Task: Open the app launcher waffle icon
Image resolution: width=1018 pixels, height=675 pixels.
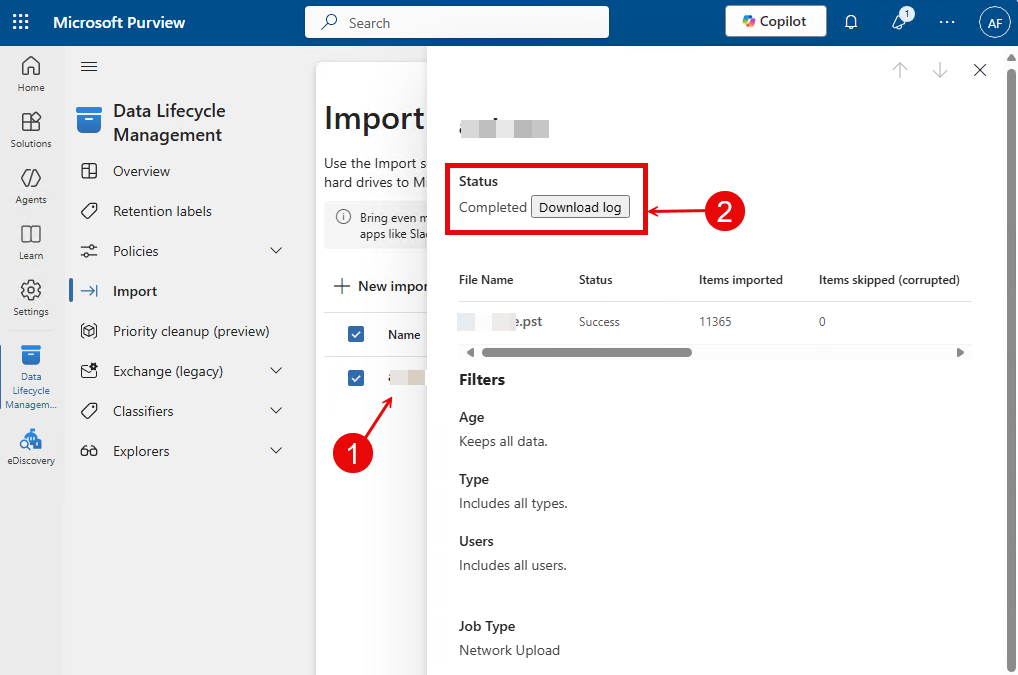Action: [21, 22]
